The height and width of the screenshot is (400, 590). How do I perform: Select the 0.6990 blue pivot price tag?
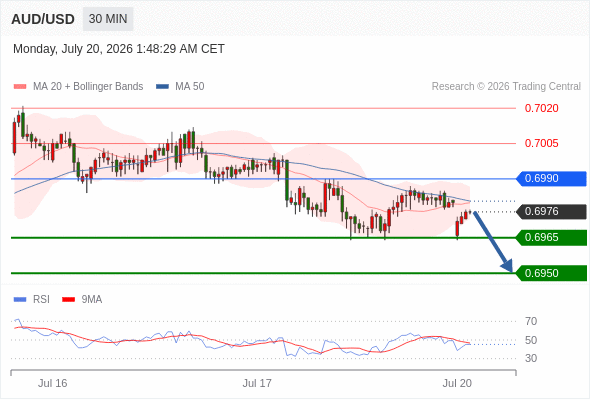551,178
